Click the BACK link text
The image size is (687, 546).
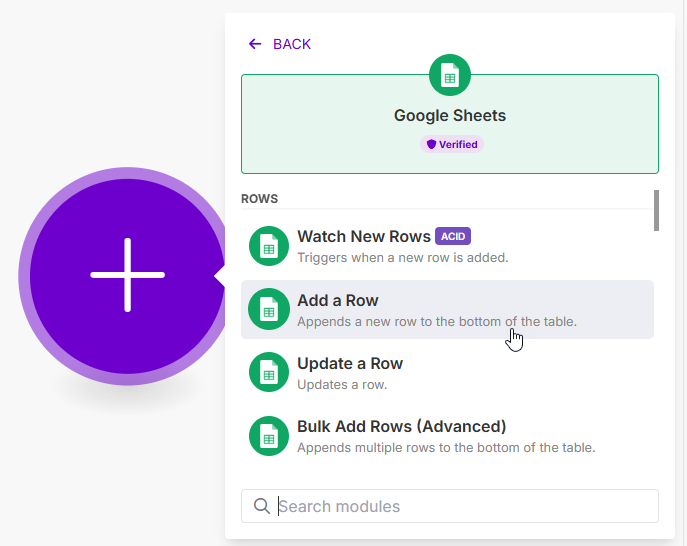pos(292,44)
